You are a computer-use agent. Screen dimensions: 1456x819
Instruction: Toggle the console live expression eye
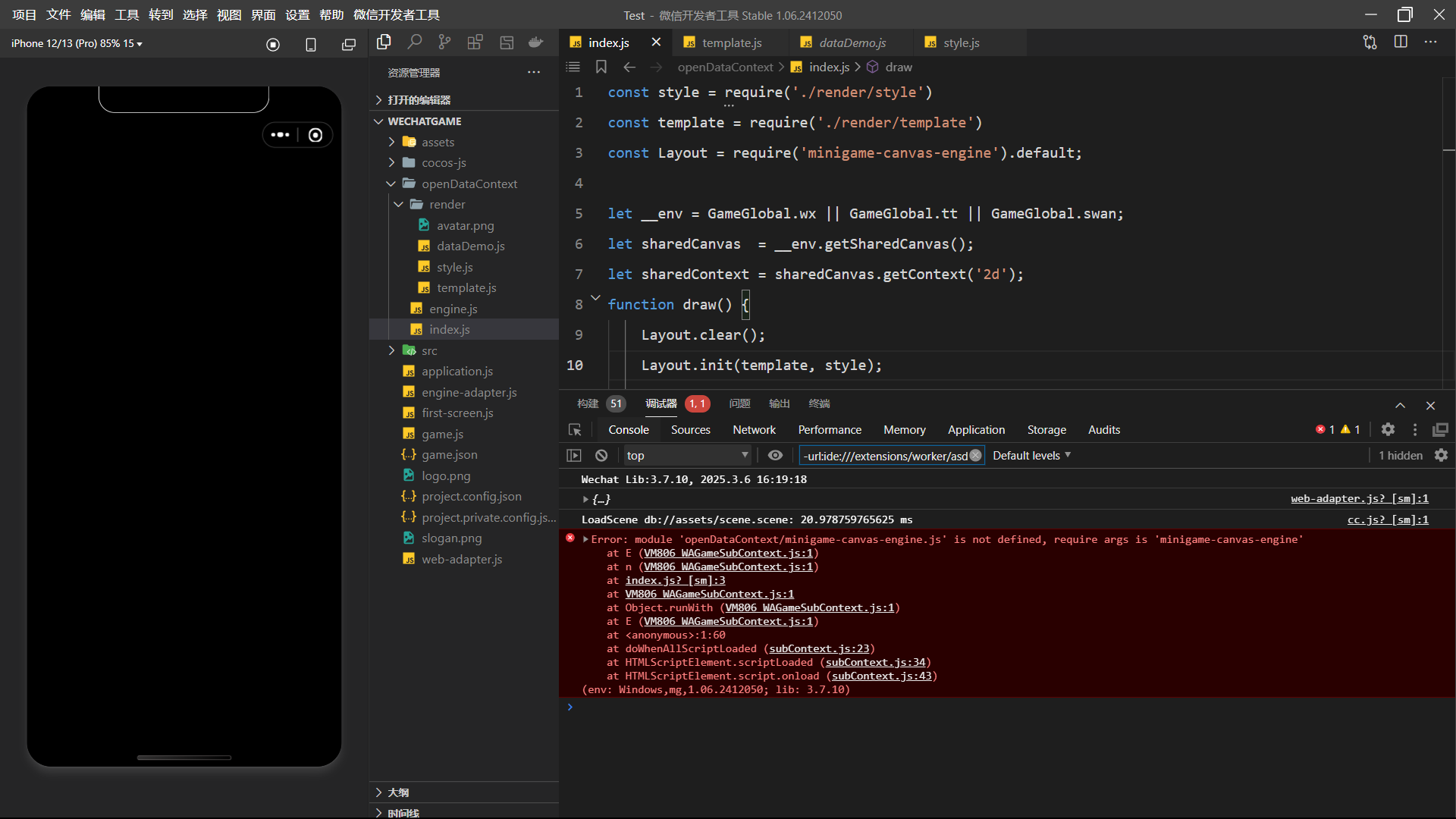pos(775,455)
